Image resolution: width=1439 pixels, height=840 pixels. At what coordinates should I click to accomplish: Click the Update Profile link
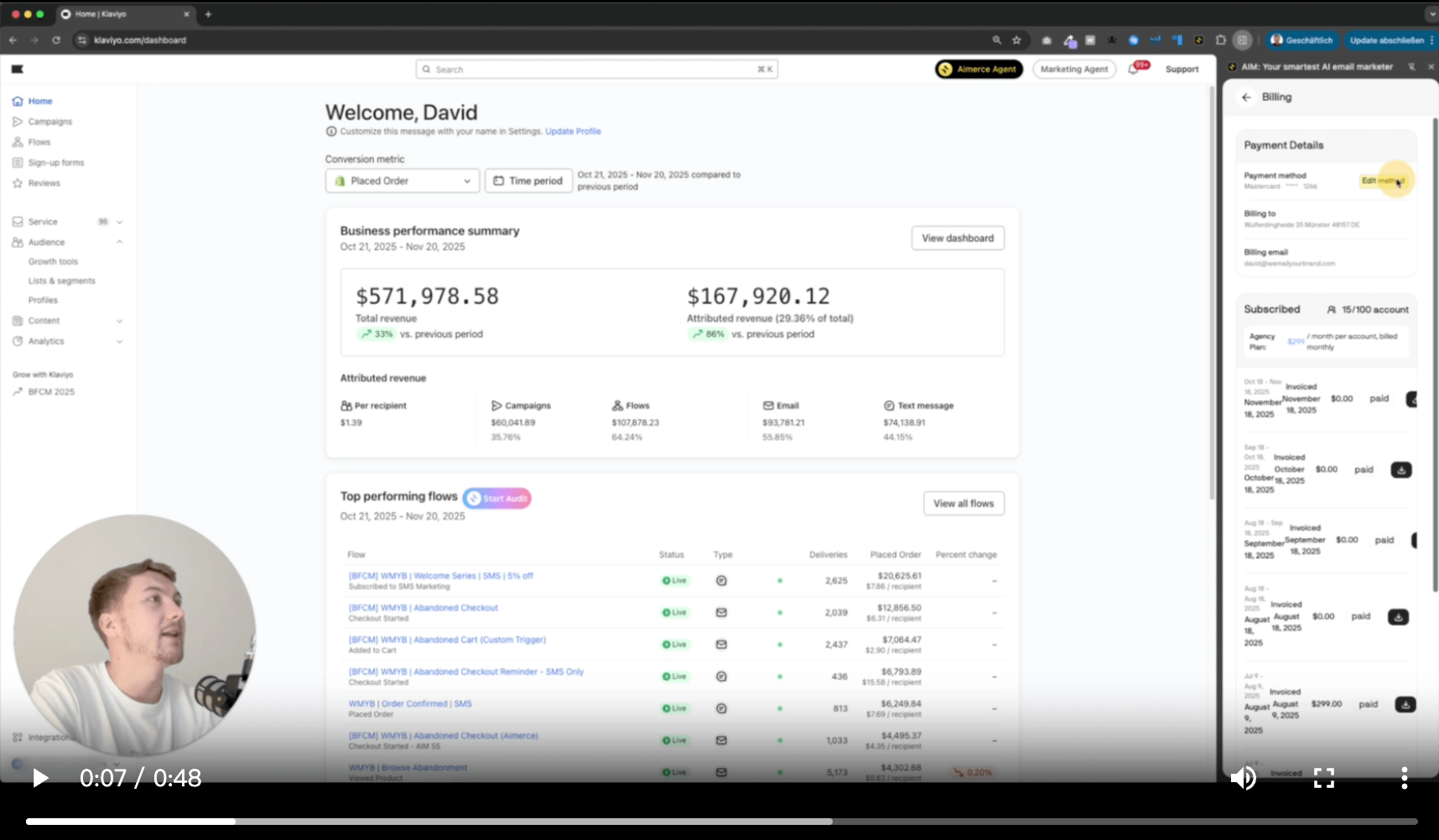pyautogui.click(x=573, y=132)
